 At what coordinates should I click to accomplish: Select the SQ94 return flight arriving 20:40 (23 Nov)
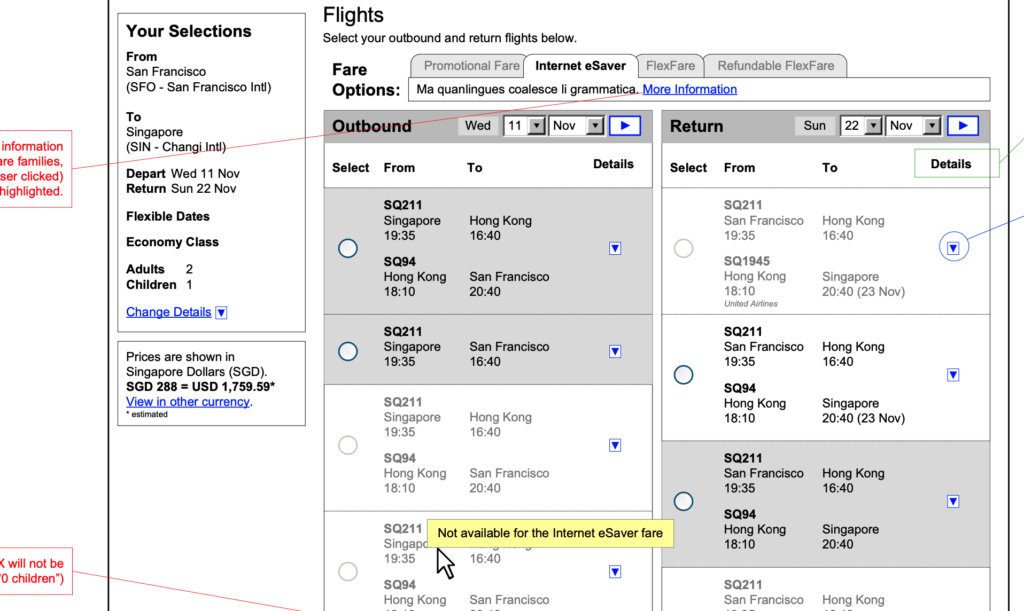pyautogui.click(x=684, y=375)
